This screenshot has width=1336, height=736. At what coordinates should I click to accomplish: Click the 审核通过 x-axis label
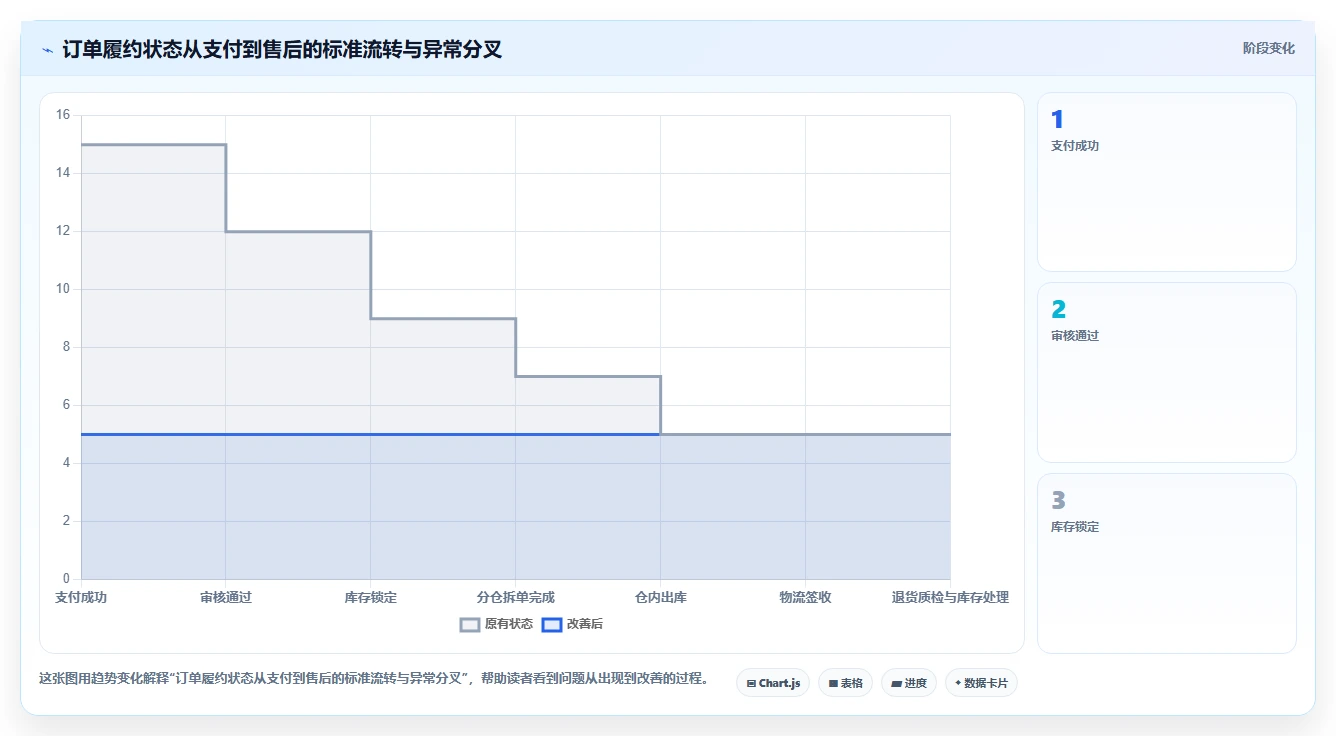[226, 597]
